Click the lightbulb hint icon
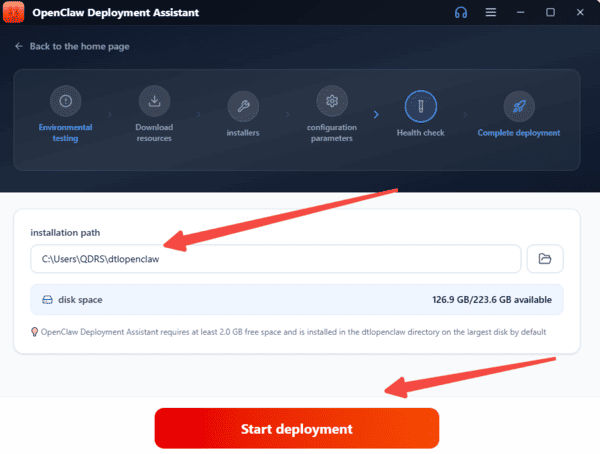This screenshot has height=454, width=600. pos(34,332)
